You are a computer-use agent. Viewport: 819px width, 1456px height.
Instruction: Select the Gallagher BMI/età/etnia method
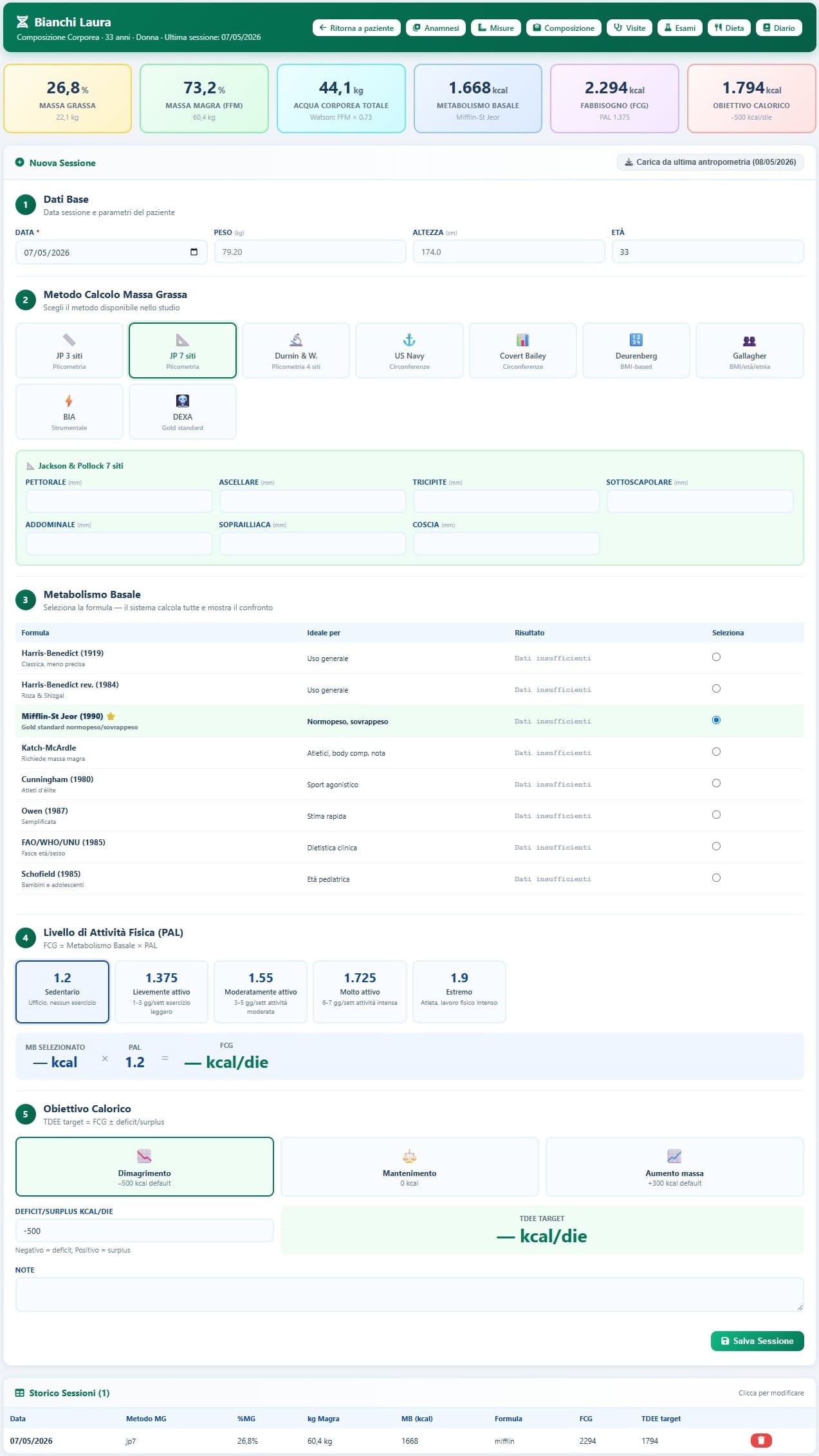[750, 350]
